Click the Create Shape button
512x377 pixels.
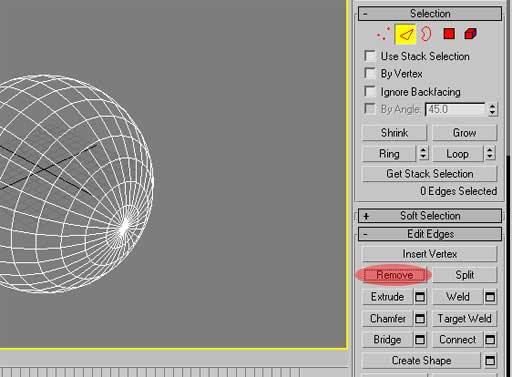[x=421, y=360]
